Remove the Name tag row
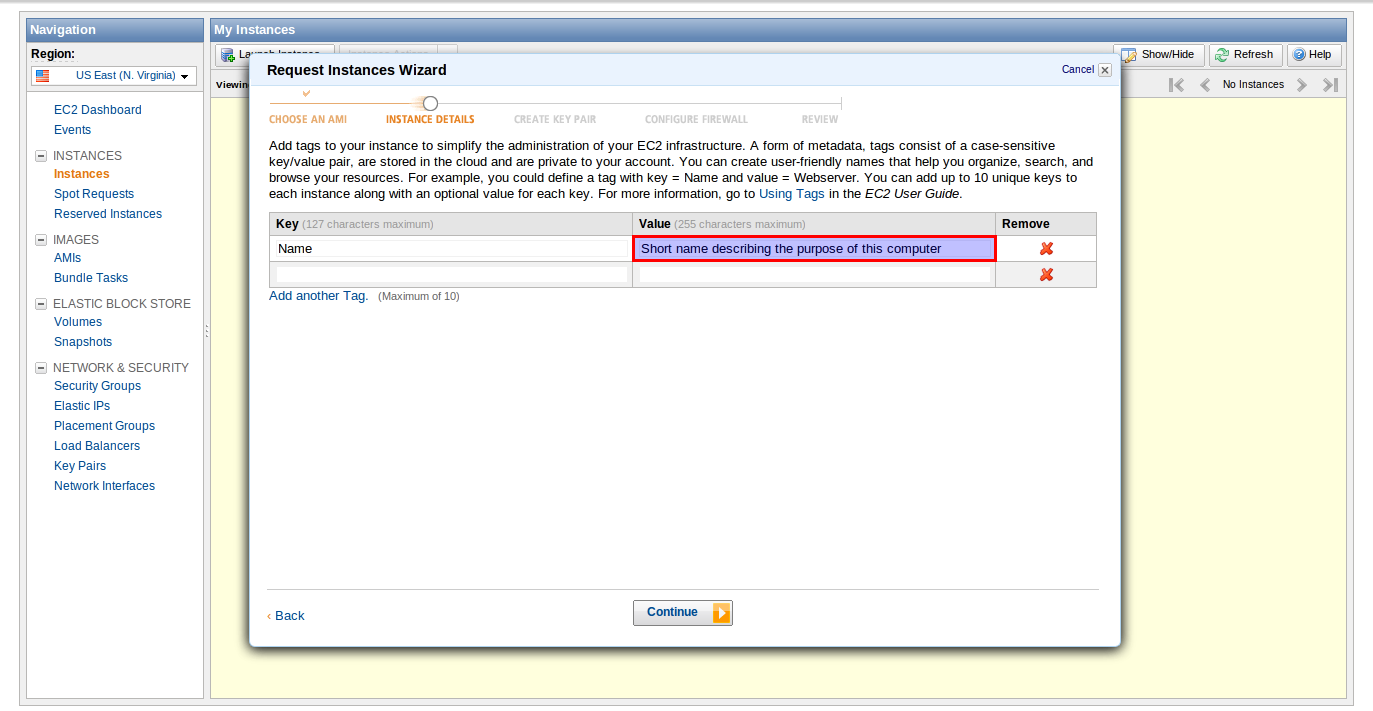This screenshot has width=1373, height=711. tap(1046, 249)
